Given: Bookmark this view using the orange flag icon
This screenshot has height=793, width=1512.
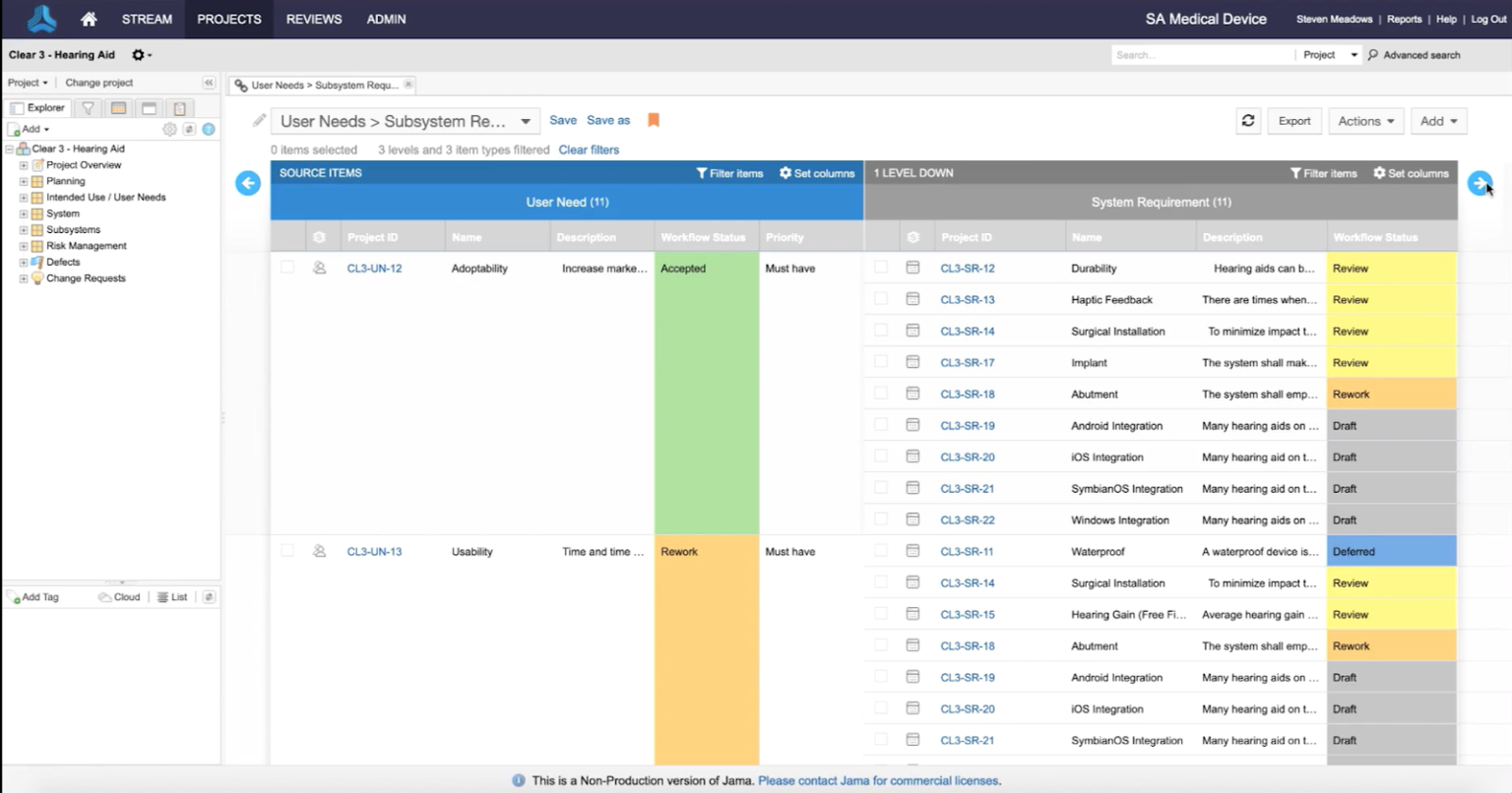Looking at the screenshot, I should (653, 119).
